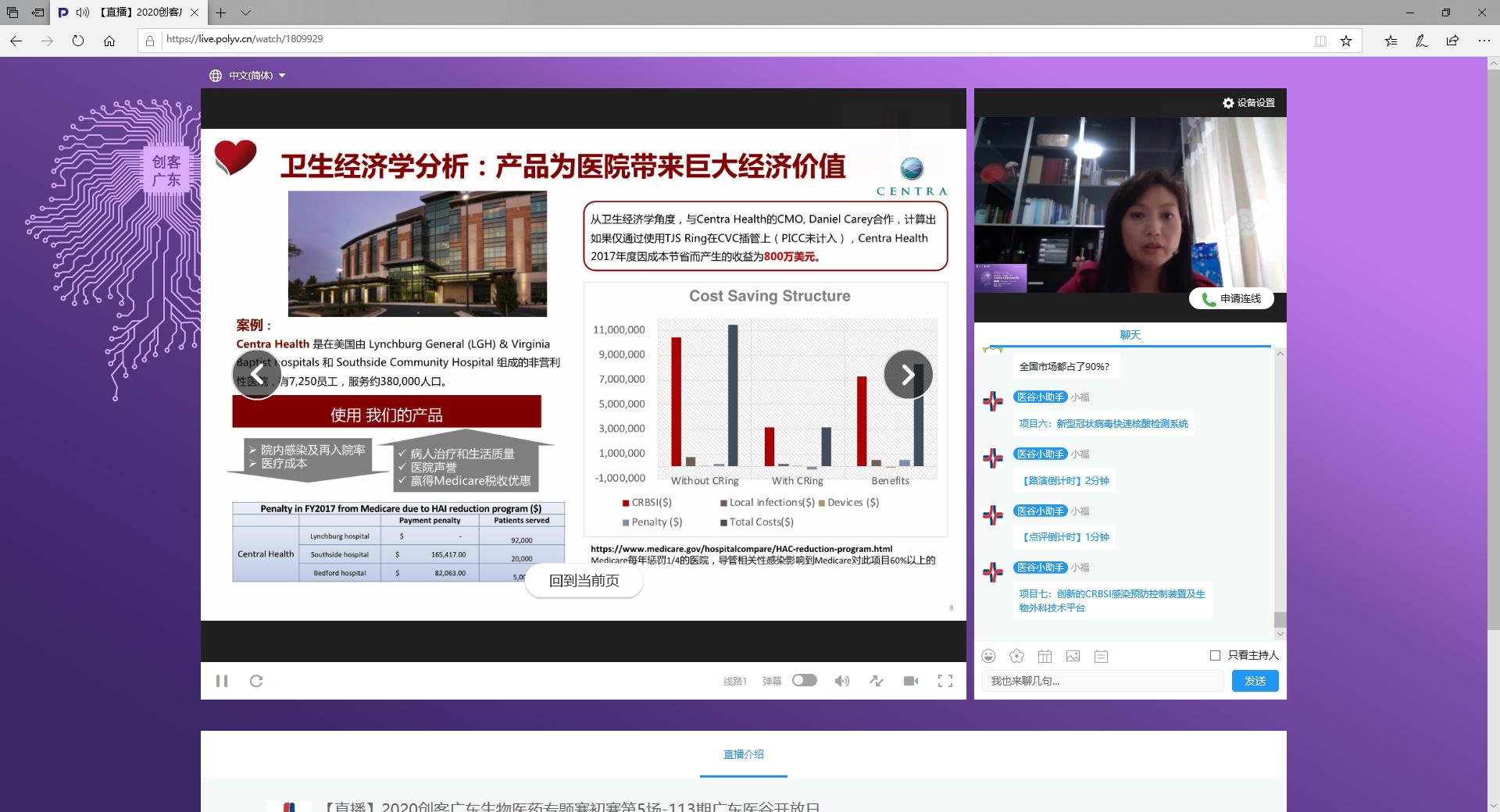
Task: Mute the player volume speaker icon
Action: click(x=841, y=681)
